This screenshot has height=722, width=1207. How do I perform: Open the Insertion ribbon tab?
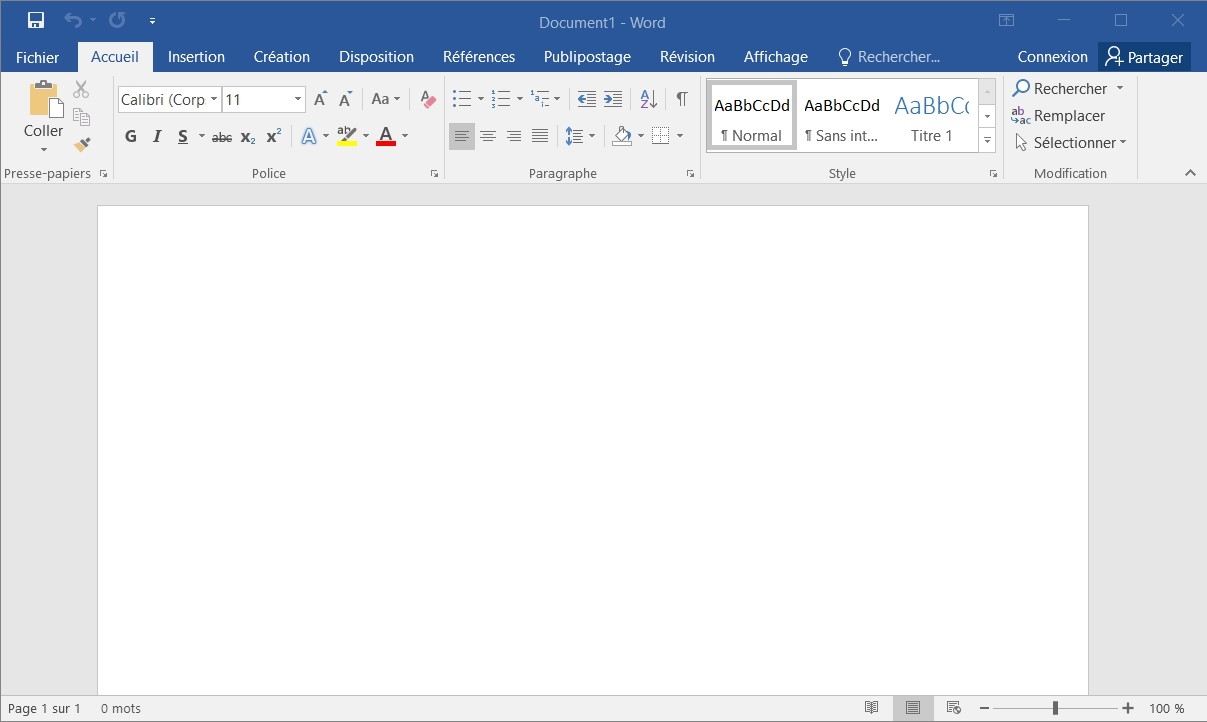[196, 57]
